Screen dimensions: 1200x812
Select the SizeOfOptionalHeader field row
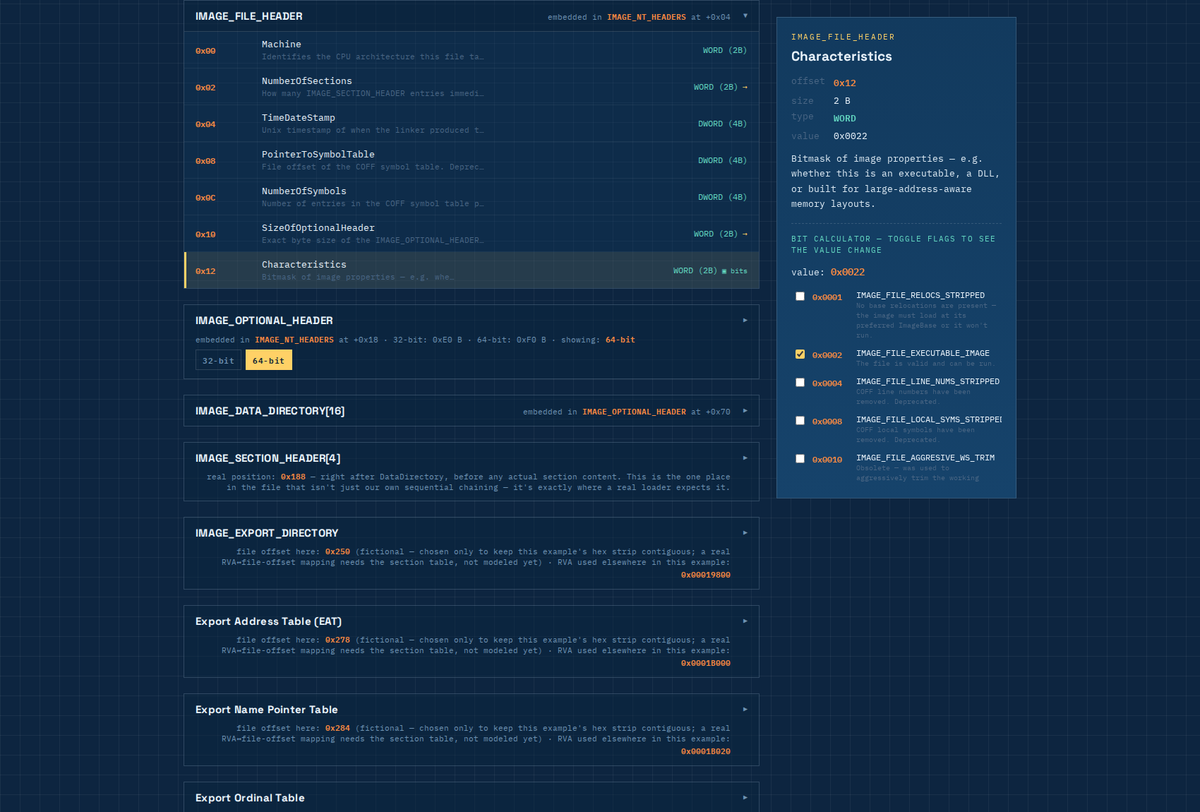[x=472, y=234]
